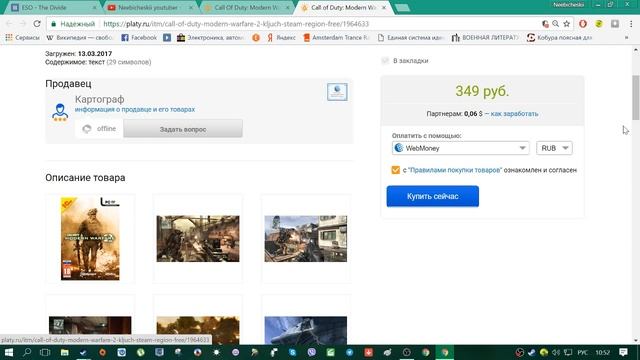Expand hidden bookmarks chevron
Screen dimensions: 640x360
tap(627, 38)
